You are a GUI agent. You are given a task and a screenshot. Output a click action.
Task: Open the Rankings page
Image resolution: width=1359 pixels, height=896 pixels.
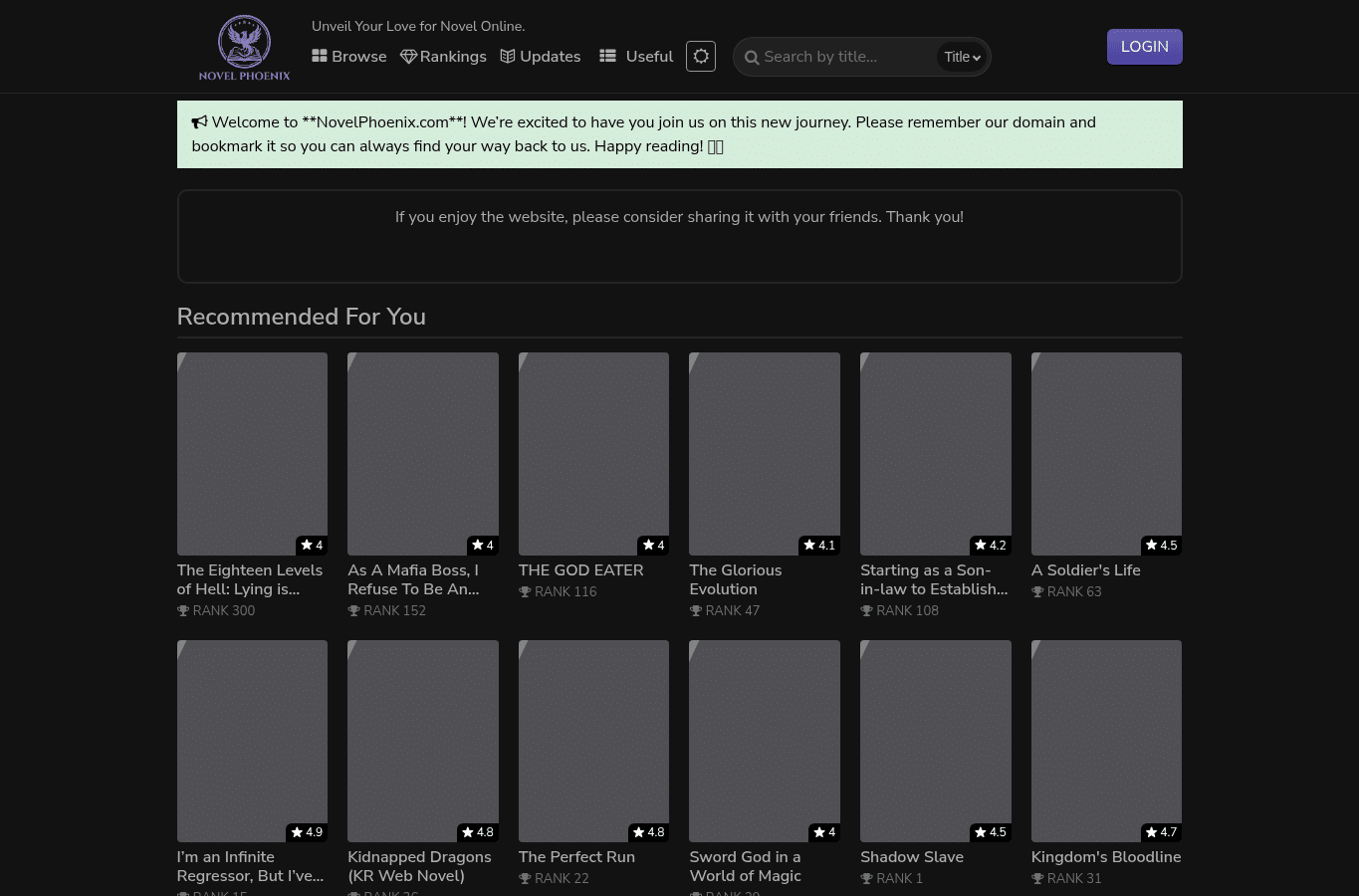point(443,57)
